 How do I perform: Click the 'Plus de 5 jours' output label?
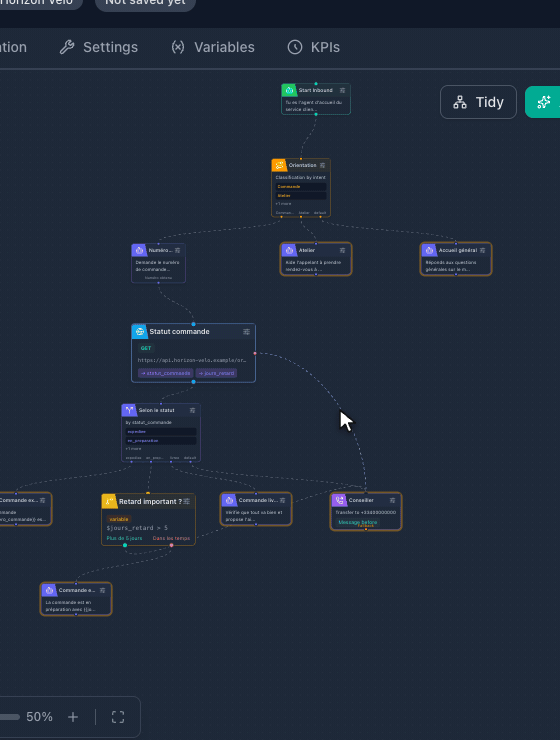[124, 538]
